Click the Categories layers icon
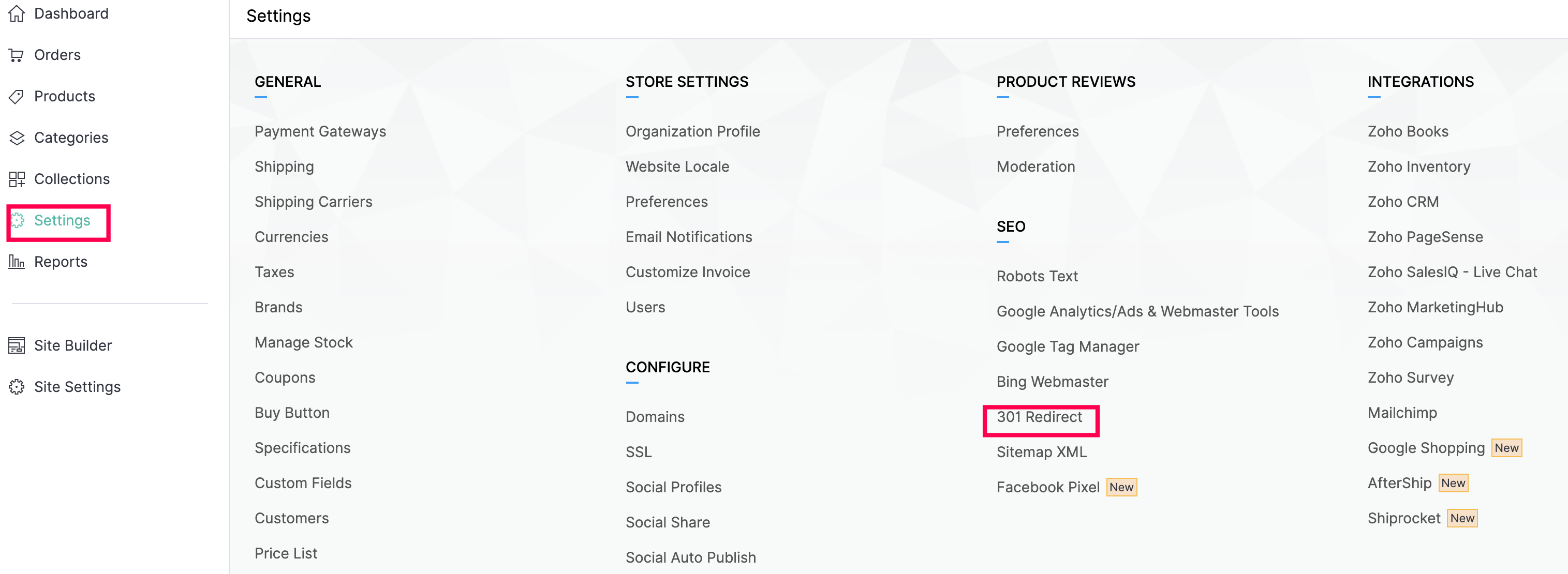1568x574 pixels. pos(17,138)
